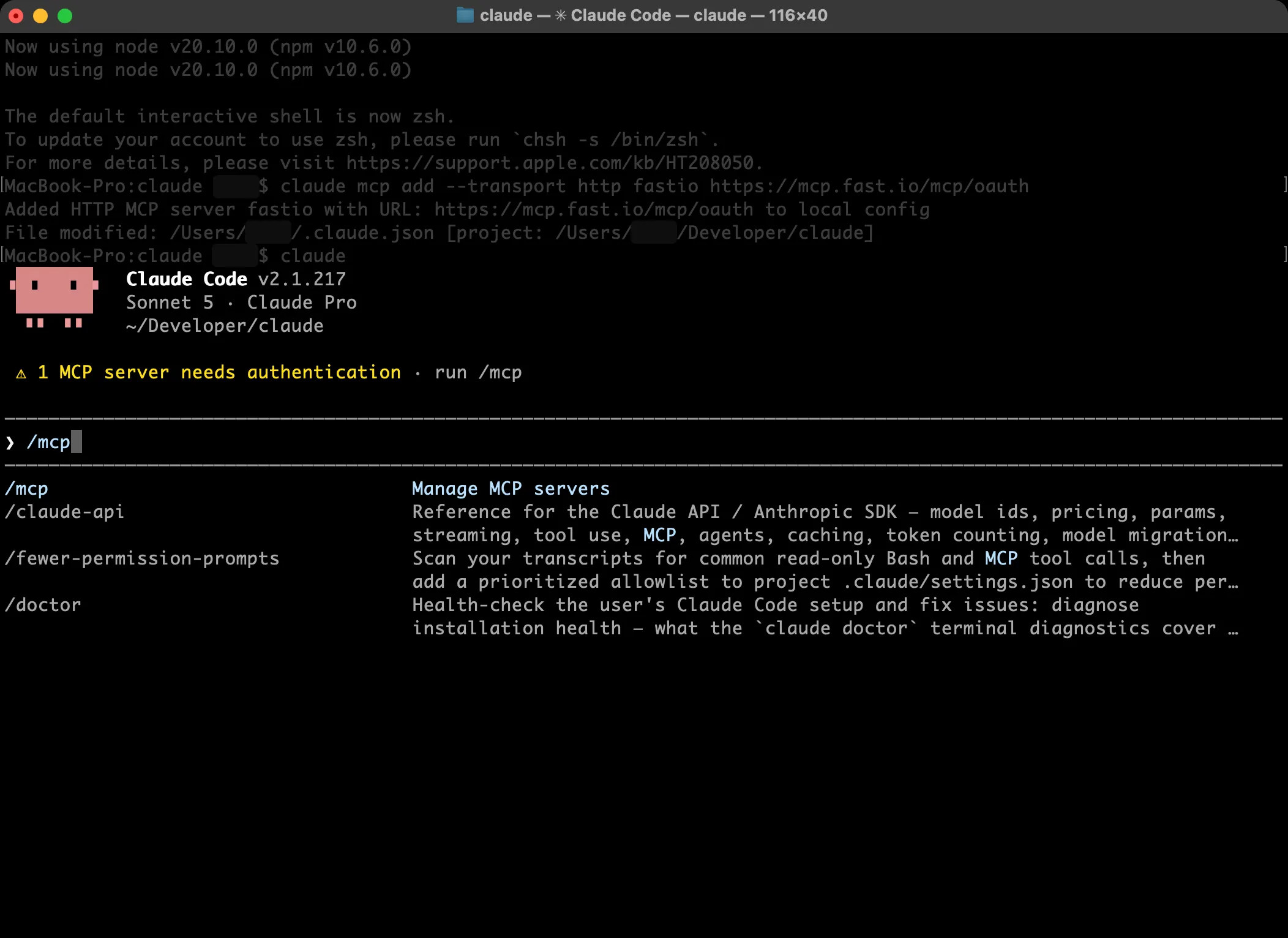
Task: Click 'installation health — what the' description line
Action: tap(825, 628)
